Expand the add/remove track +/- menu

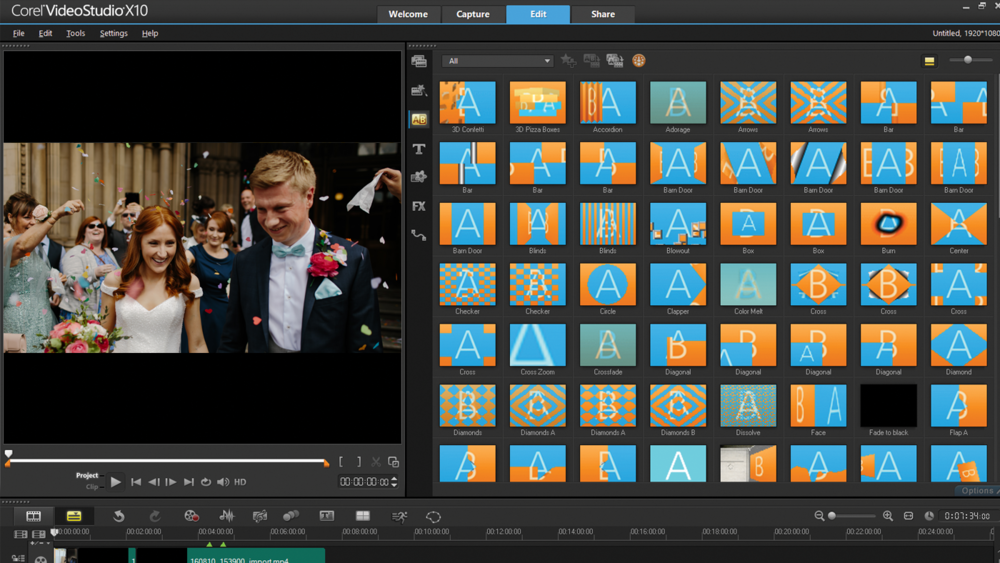click(38, 543)
